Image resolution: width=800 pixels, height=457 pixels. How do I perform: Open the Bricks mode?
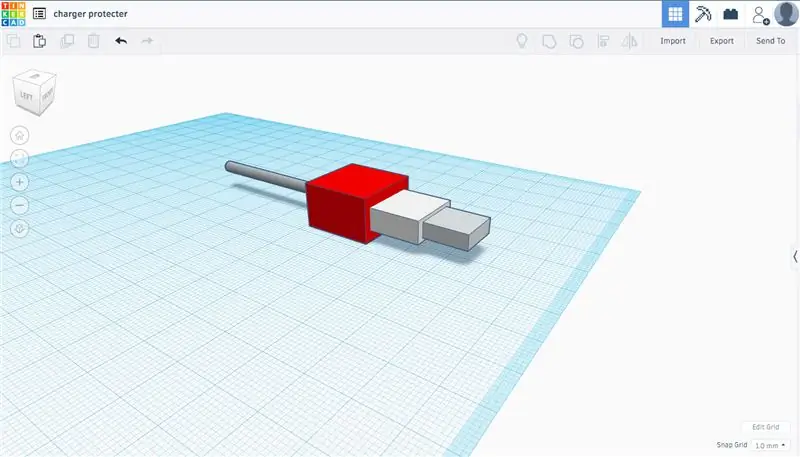(731, 14)
